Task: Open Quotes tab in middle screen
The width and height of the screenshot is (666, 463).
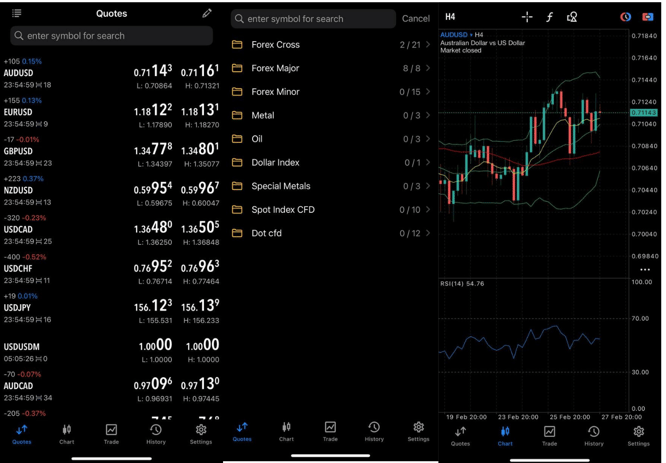Action: coord(242,432)
